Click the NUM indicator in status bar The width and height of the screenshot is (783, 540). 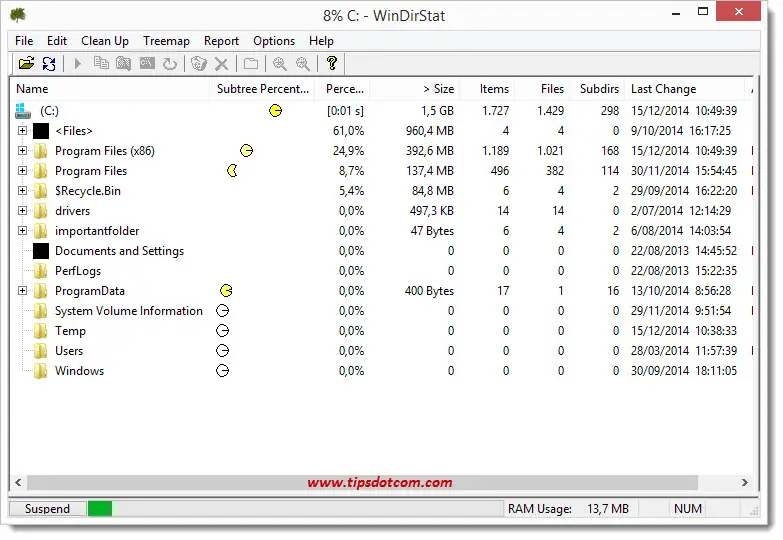tap(688, 509)
